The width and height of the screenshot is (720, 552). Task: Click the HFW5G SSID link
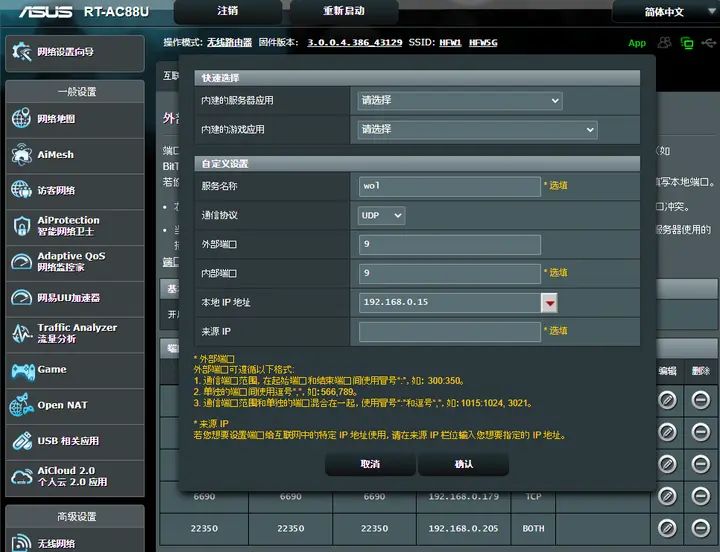pyautogui.click(x=483, y=43)
